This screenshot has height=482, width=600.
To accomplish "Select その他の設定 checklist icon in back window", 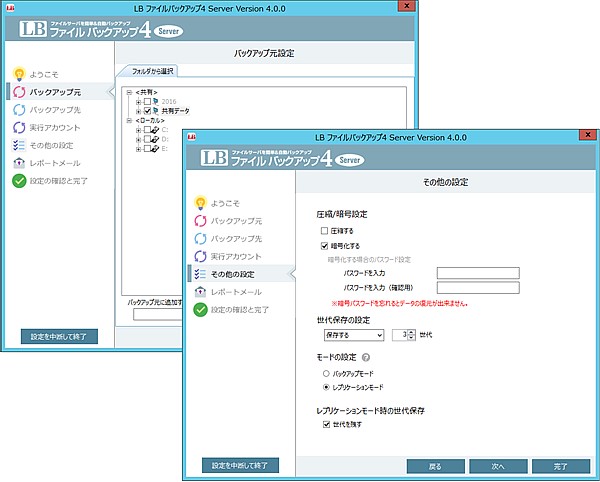I will (19, 146).
